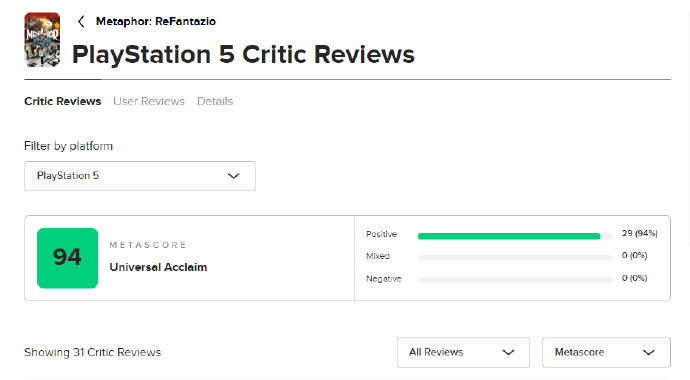Click the green 94 Metascore badge
Viewport: 690px width, 380px height.
[x=67, y=258]
